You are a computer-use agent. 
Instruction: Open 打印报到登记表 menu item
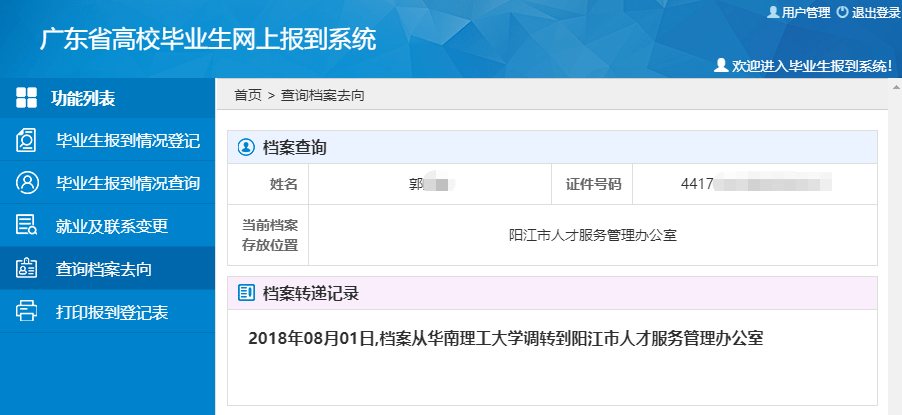(111, 312)
